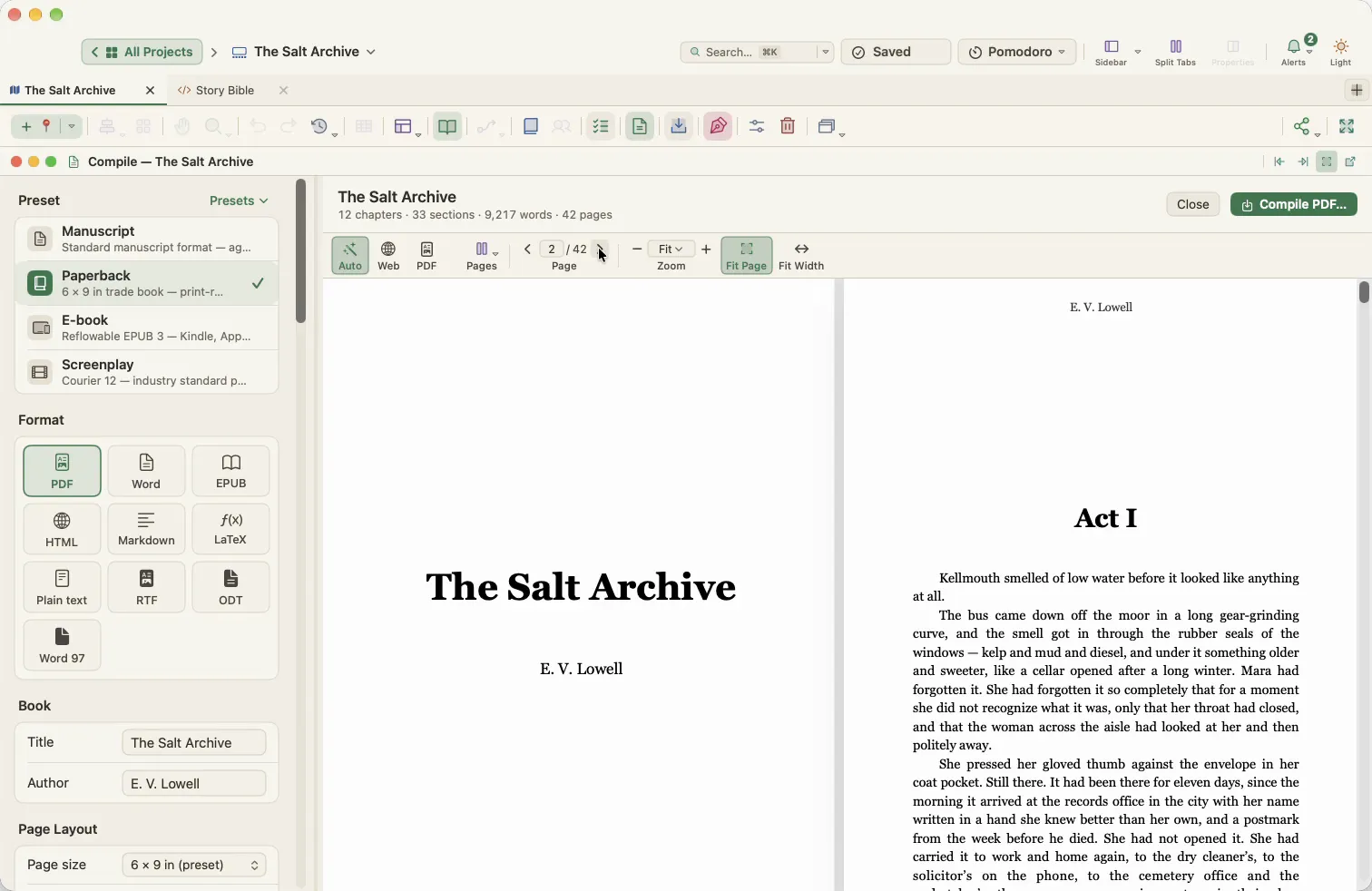Open Alerts bell with 2 notifications
The image size is (1372, 891).
[x=1294, y=52]
